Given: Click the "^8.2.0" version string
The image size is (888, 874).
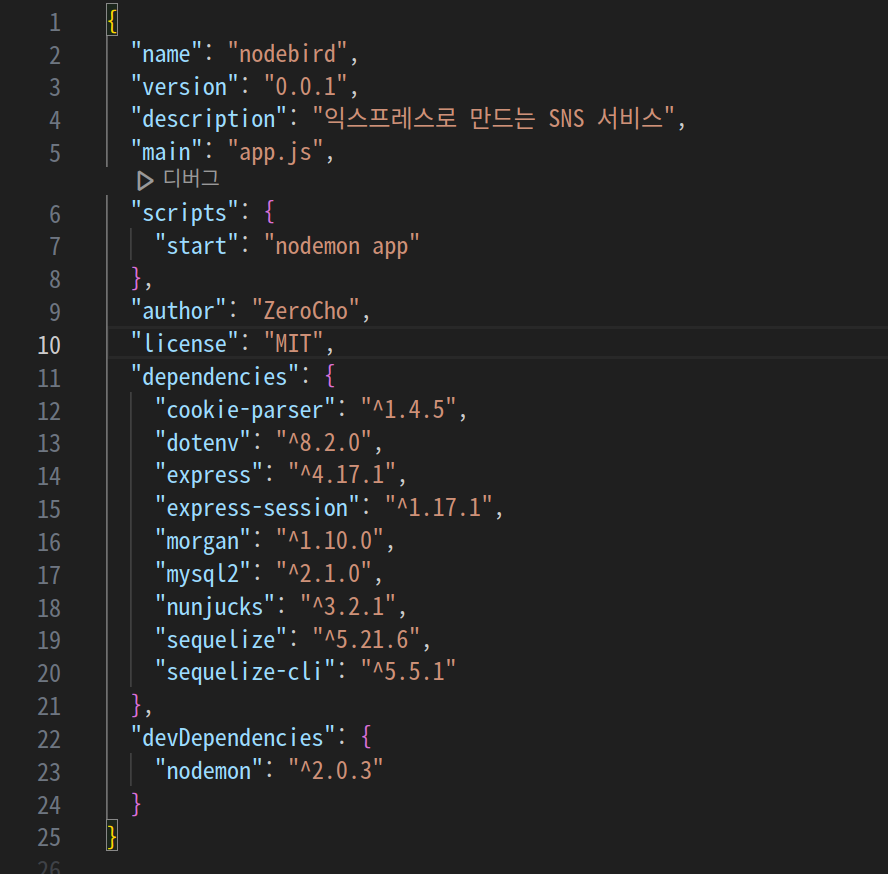Looking at the screenshot, I should (323, 442).
